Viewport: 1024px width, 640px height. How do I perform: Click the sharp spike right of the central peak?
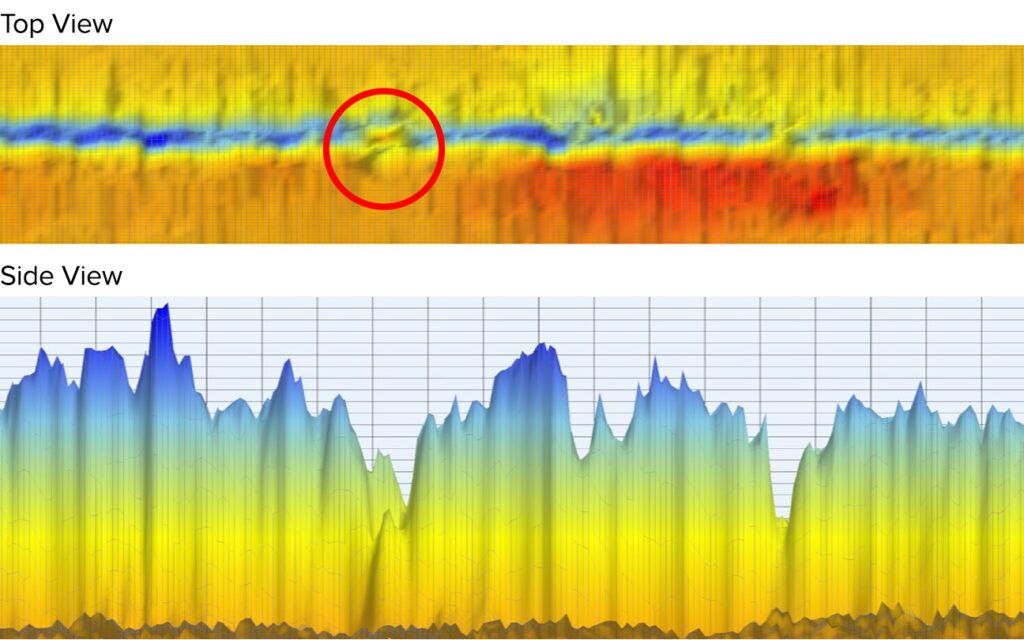(x=654, y=376)
